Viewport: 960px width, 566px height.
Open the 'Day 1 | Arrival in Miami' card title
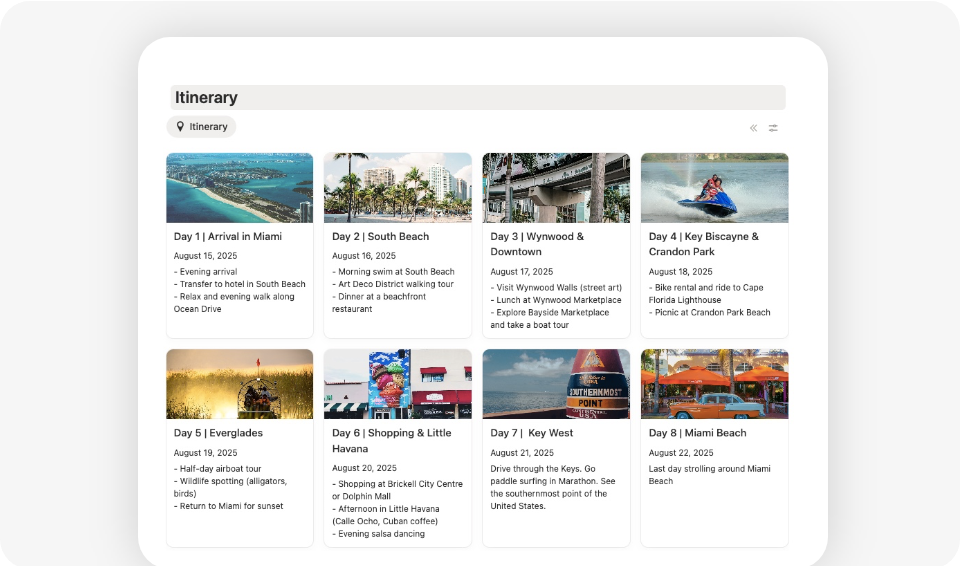228,236
